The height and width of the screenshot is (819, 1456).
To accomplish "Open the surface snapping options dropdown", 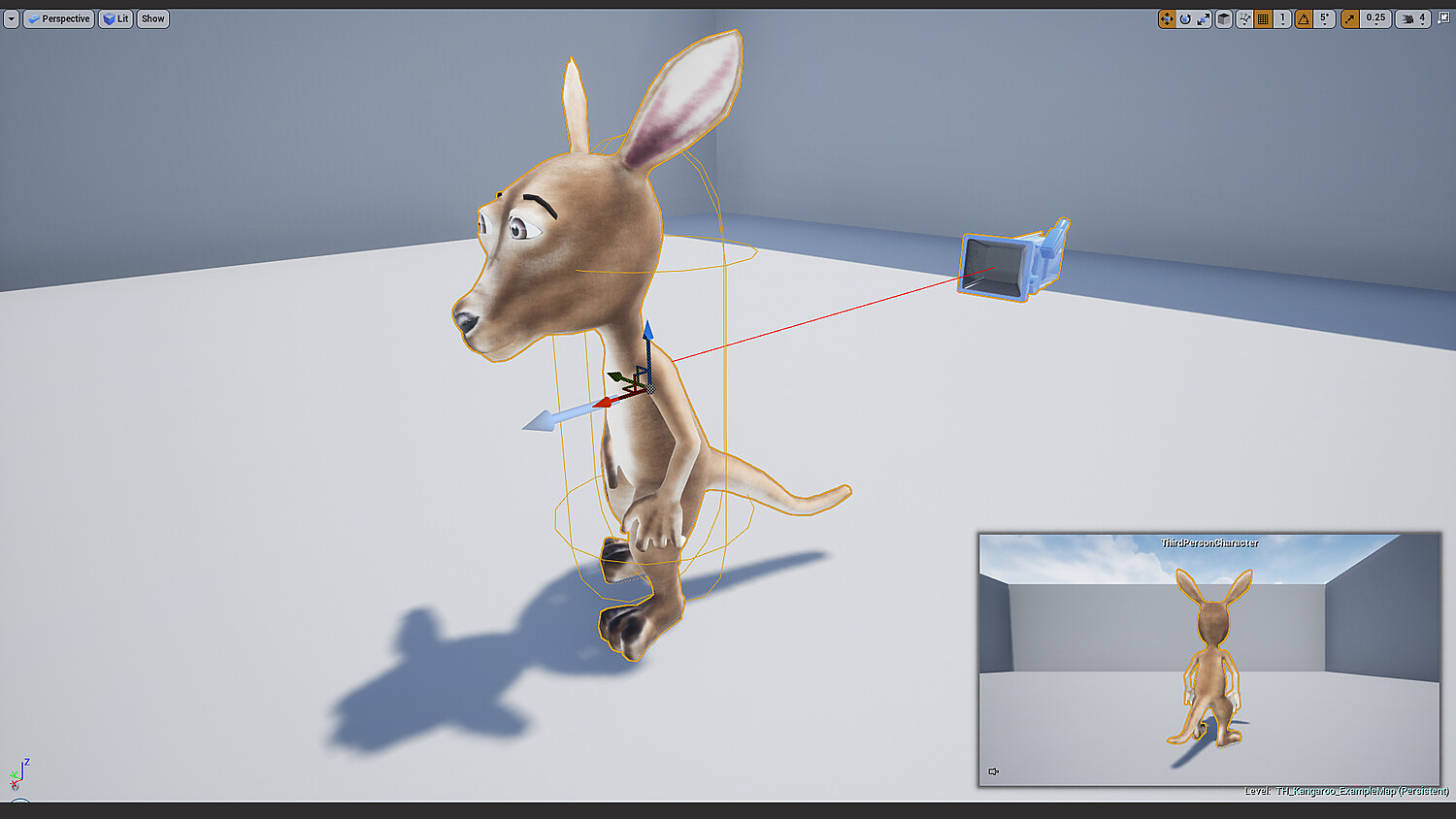I will click(1243, 18).
